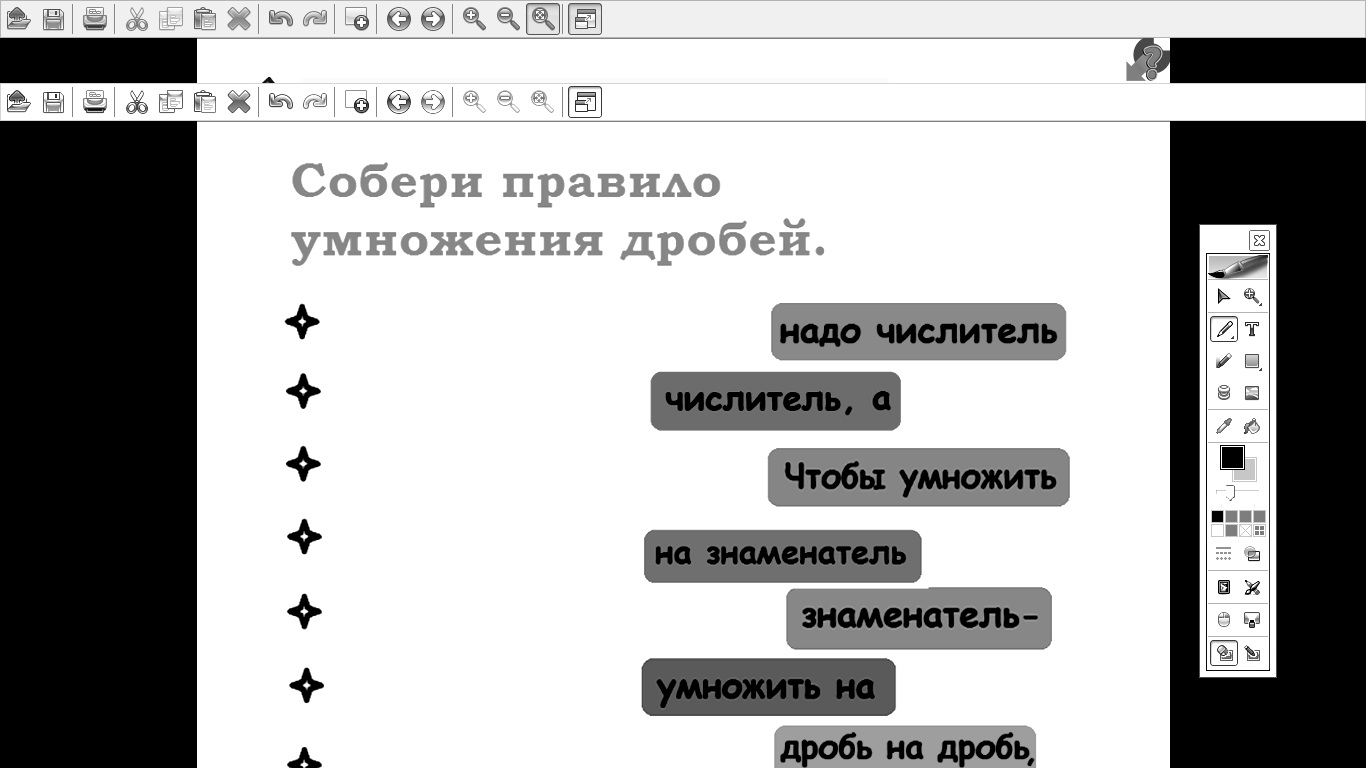
Task: Click the insert picture tool in the palette
Action: (1252, 393)
